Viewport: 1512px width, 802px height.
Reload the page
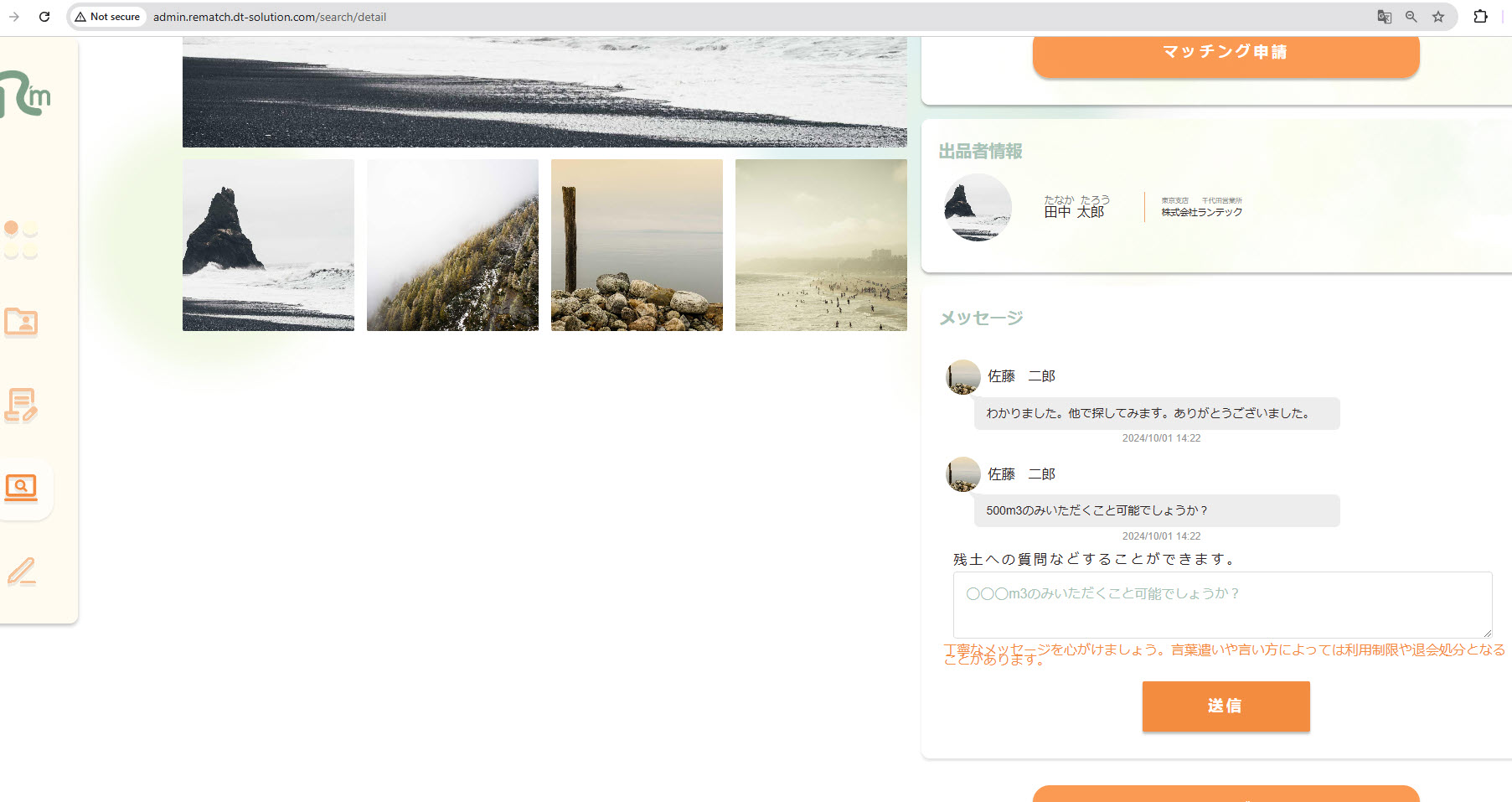point(44,17)
